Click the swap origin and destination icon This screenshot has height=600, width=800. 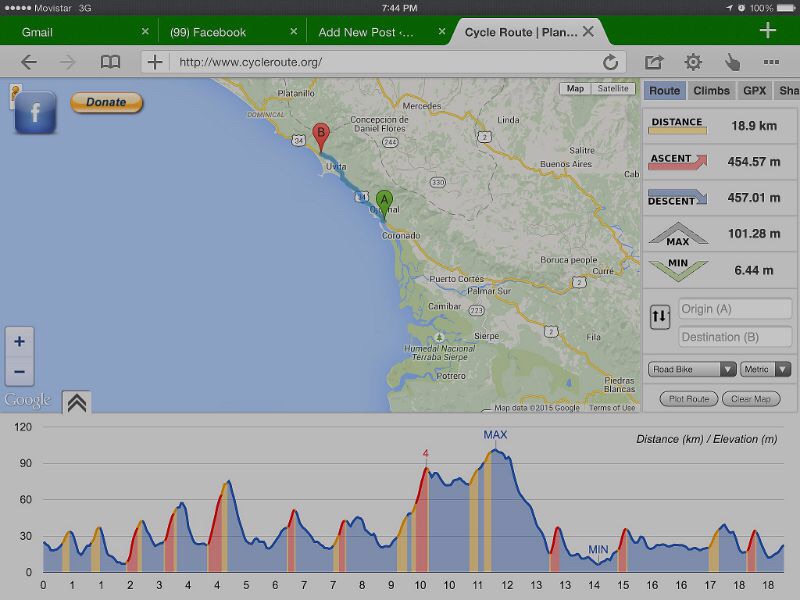(x=660, y=318)
